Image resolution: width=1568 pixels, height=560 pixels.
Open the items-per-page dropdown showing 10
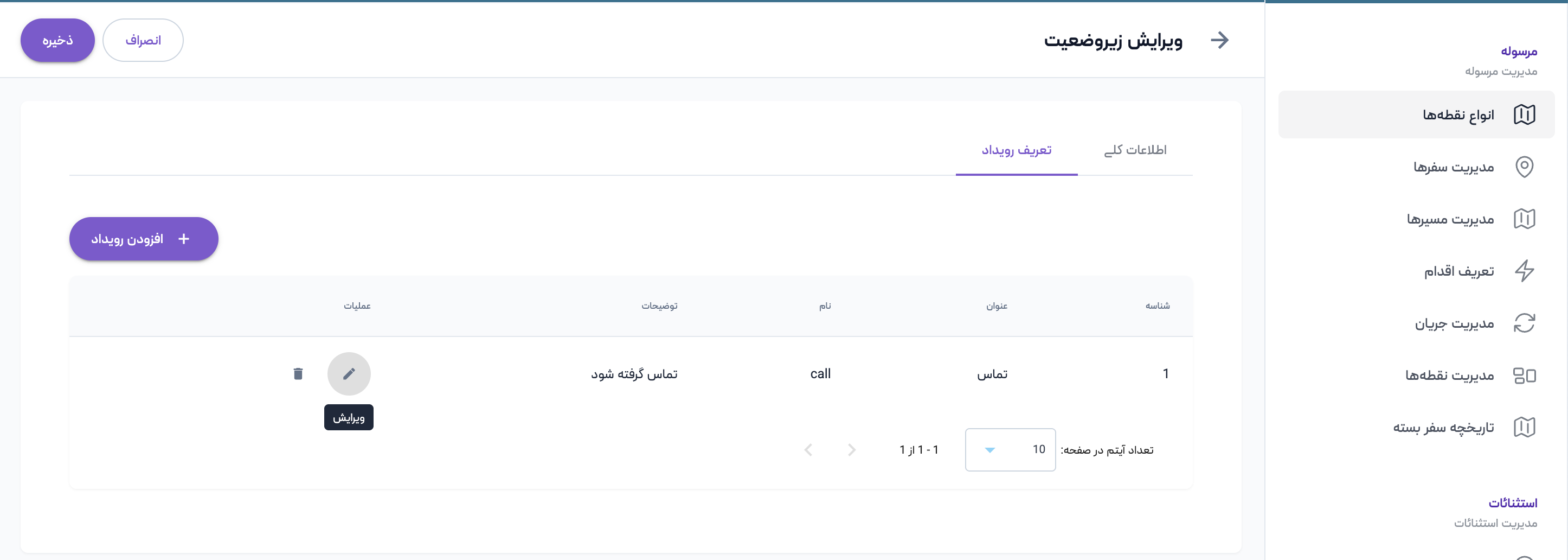click(1010, 450)
